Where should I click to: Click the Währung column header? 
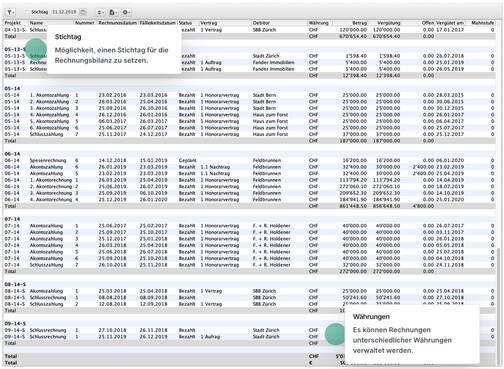(319, 23)
